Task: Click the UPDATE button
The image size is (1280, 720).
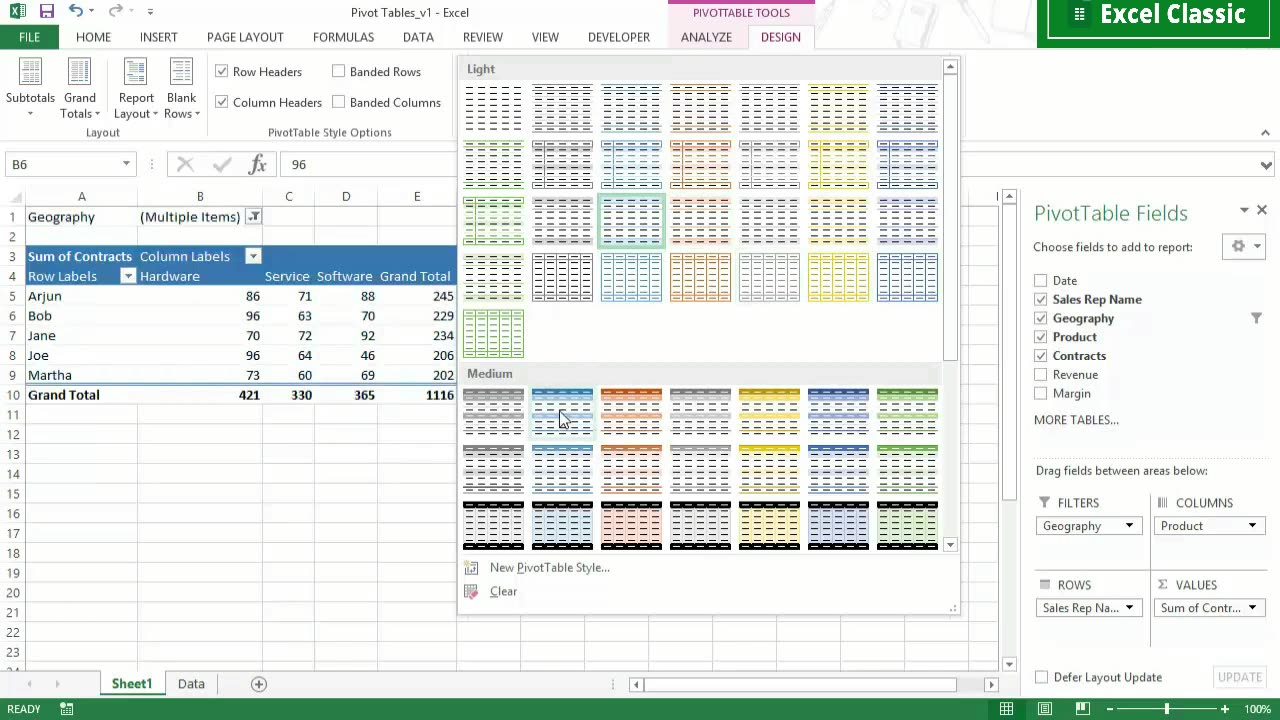Action: click(x=1239, y=677)
